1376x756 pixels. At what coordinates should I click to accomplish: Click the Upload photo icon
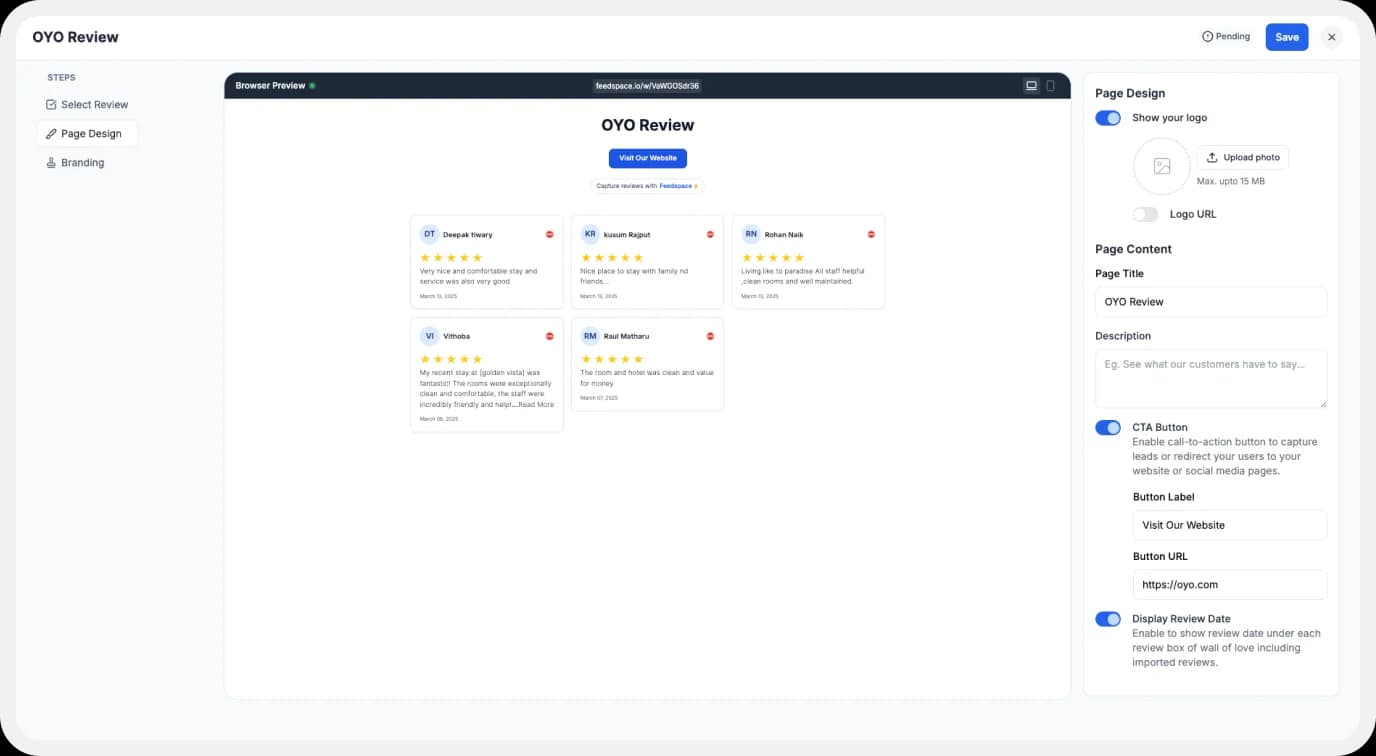coord(1211,157)
